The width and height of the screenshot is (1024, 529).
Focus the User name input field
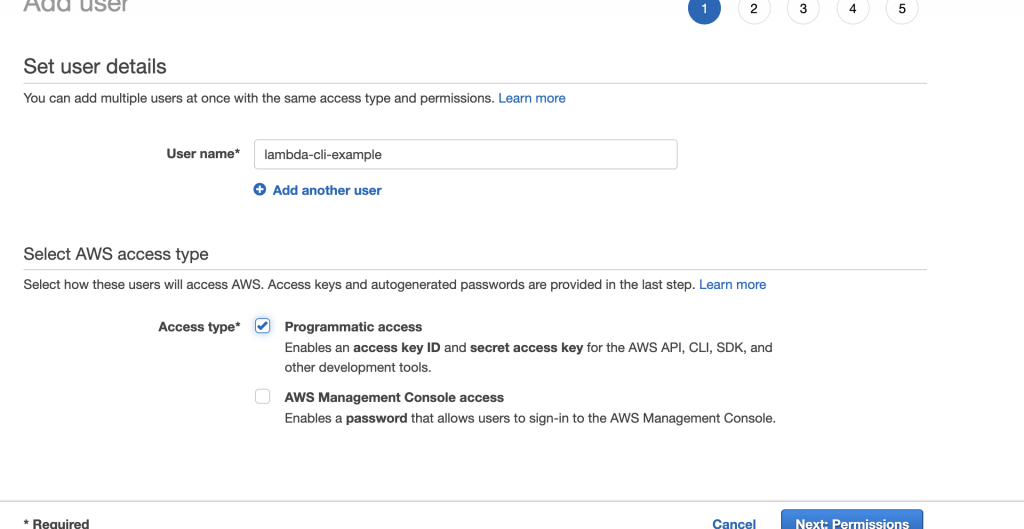pyautogui.click(x=466, y=154)
